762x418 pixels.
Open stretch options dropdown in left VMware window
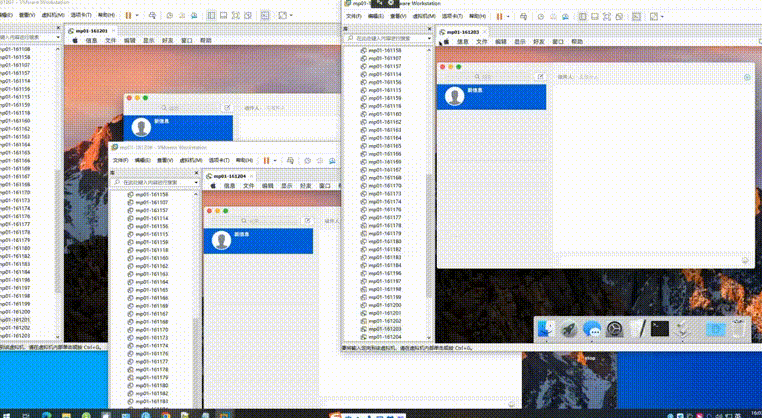[x=291, y=16]
